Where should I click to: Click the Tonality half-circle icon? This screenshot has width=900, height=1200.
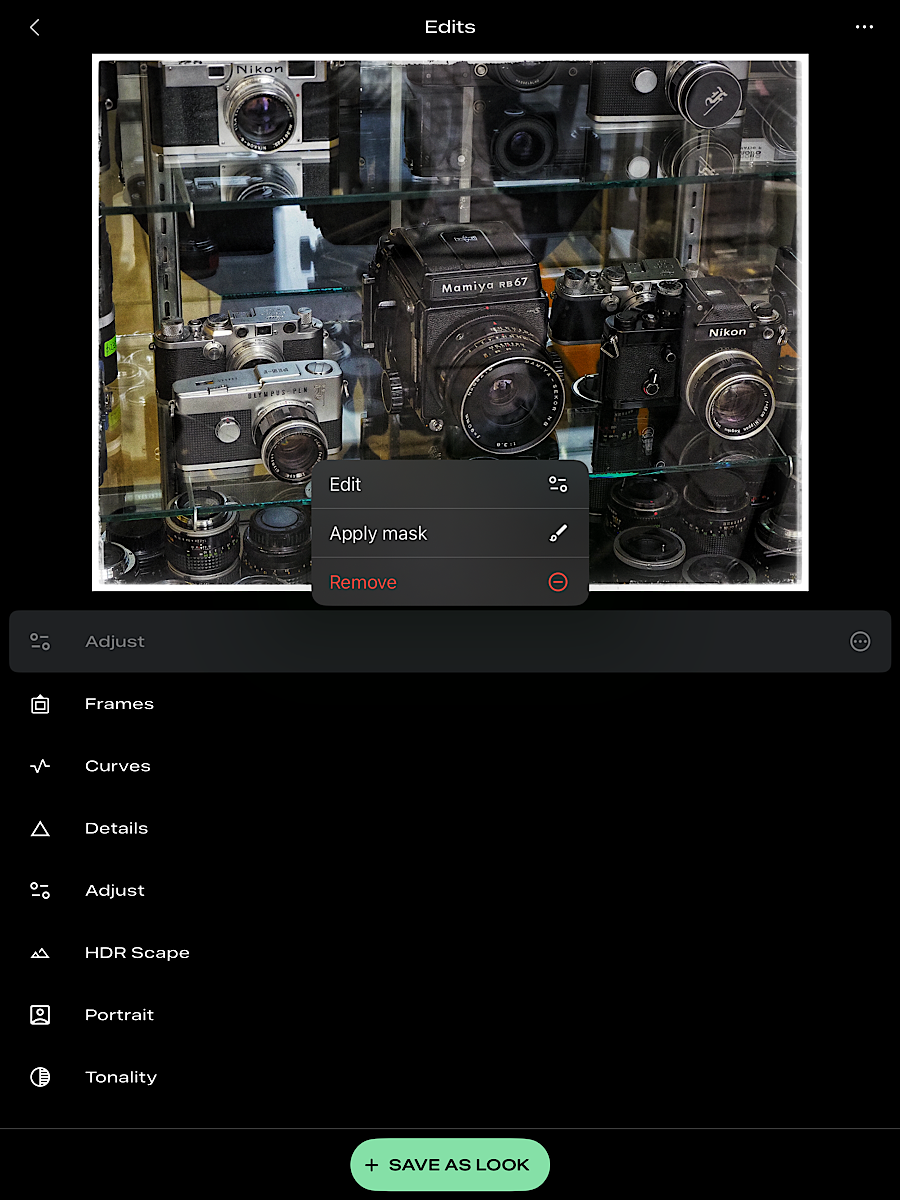pyautogui.click(x=40, y=1077)
